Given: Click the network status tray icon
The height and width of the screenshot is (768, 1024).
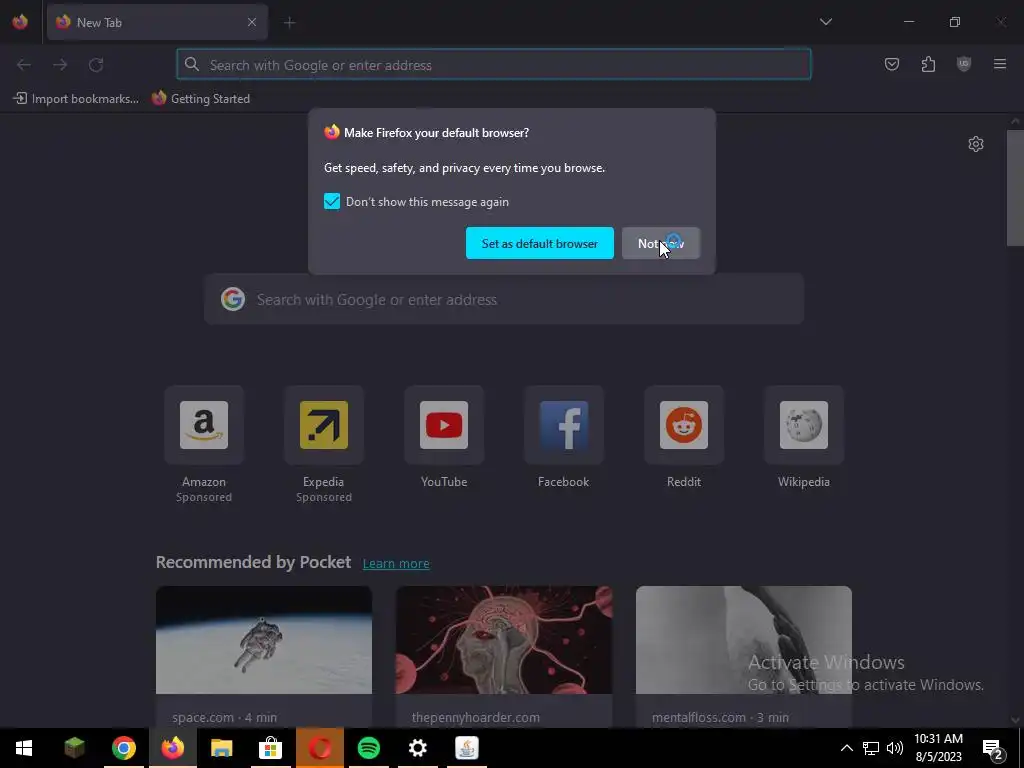Looking at the screenshot, I should (x=871, y=748).
